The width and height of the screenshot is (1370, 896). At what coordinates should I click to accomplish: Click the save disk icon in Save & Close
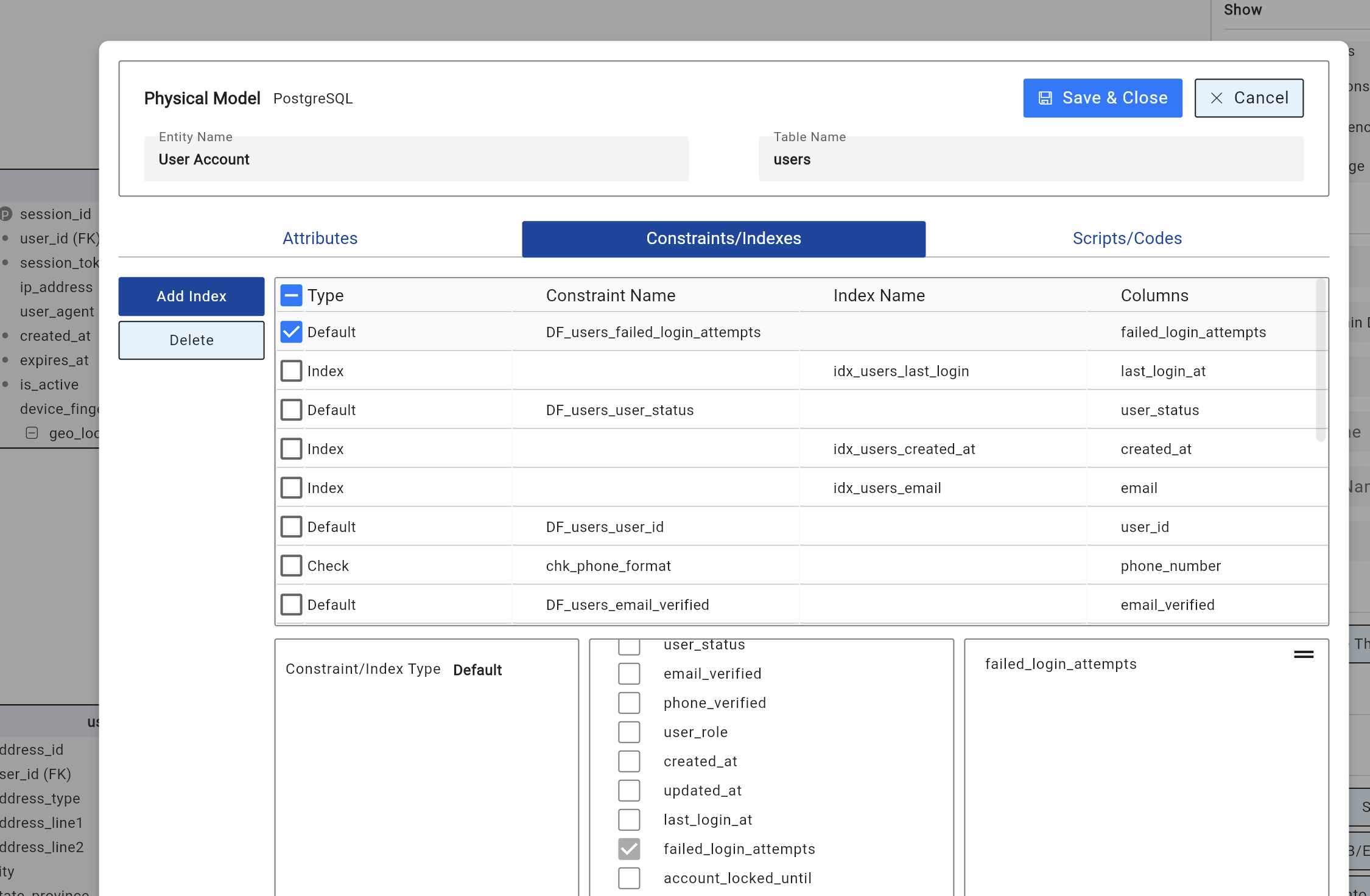click(1045, 98)
